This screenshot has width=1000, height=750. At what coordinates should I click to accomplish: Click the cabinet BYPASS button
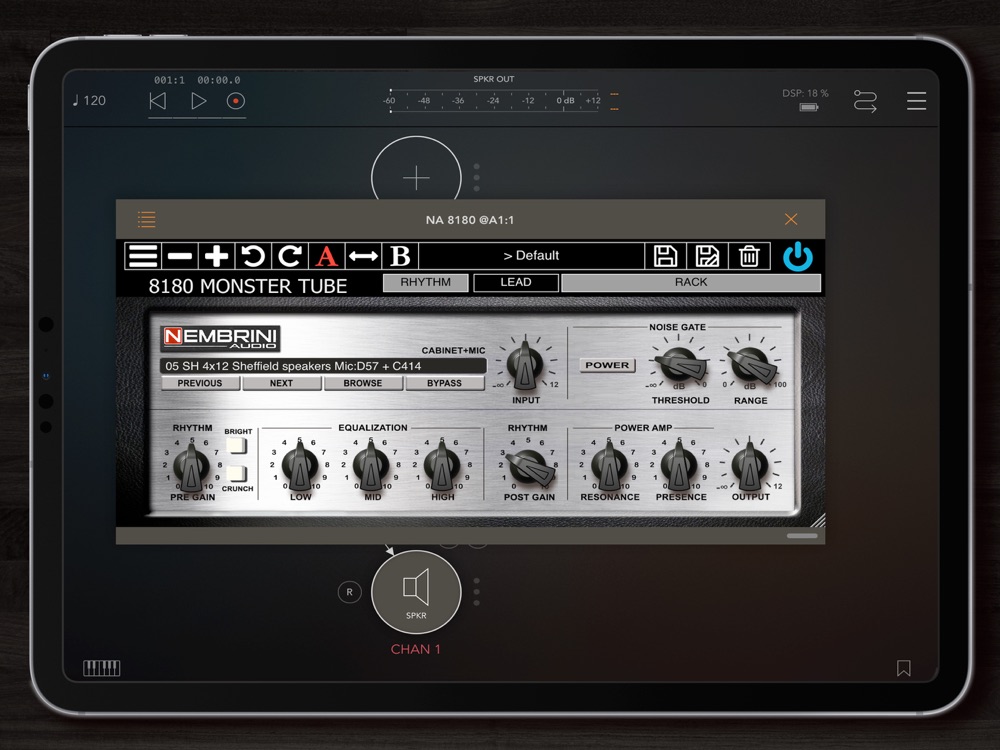coord(445,383)
